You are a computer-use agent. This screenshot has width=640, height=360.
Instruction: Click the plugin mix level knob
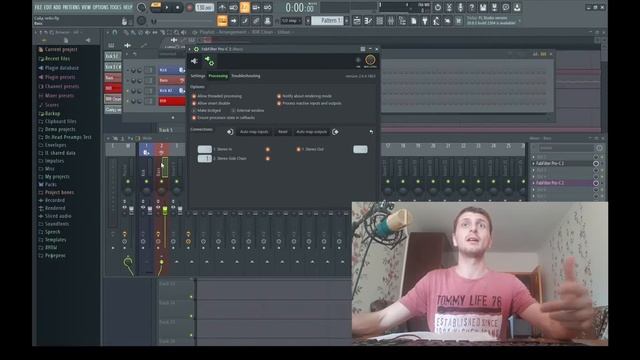click(x=370, y=60)
